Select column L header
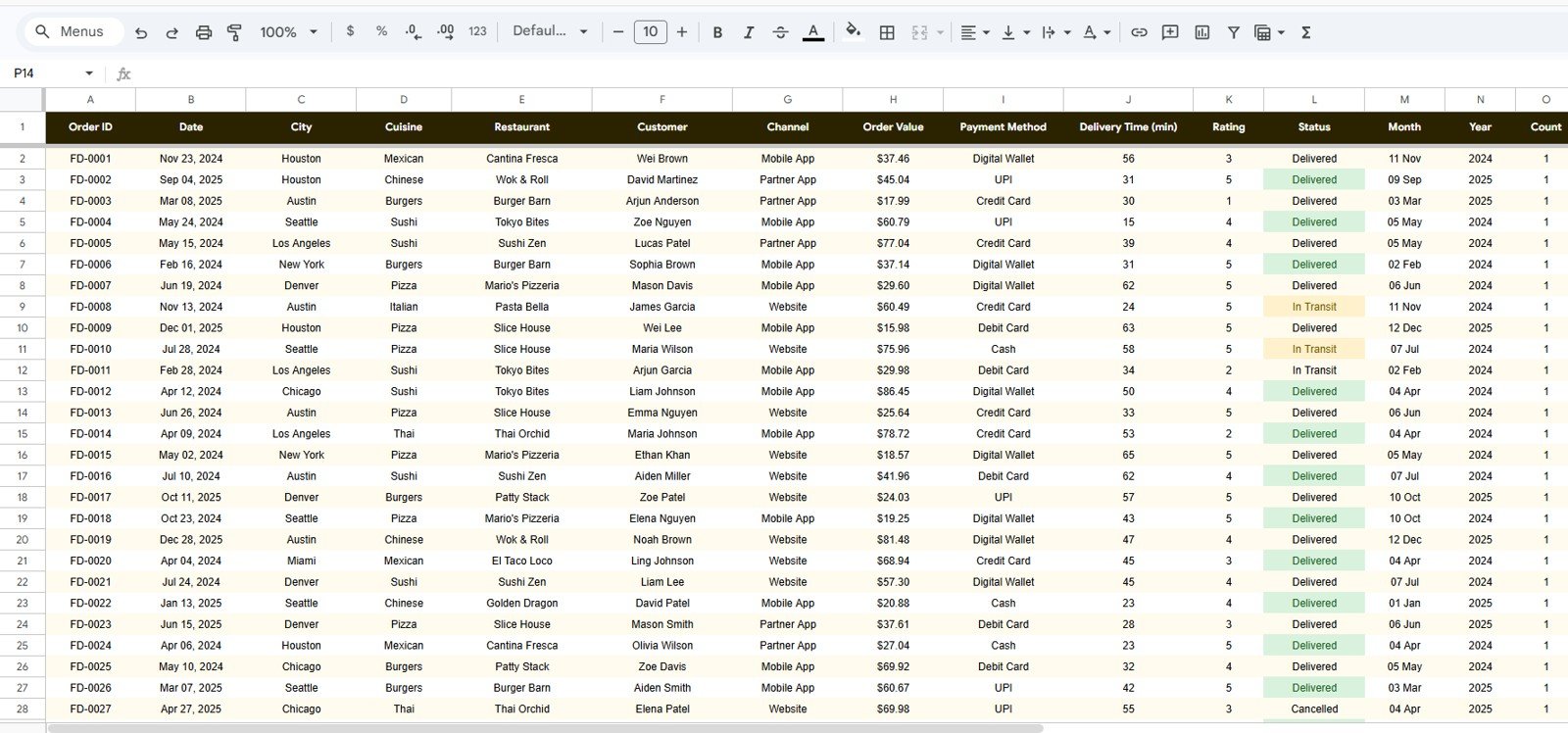This screenshot has width=1568, height=733. click(1314, 99)
